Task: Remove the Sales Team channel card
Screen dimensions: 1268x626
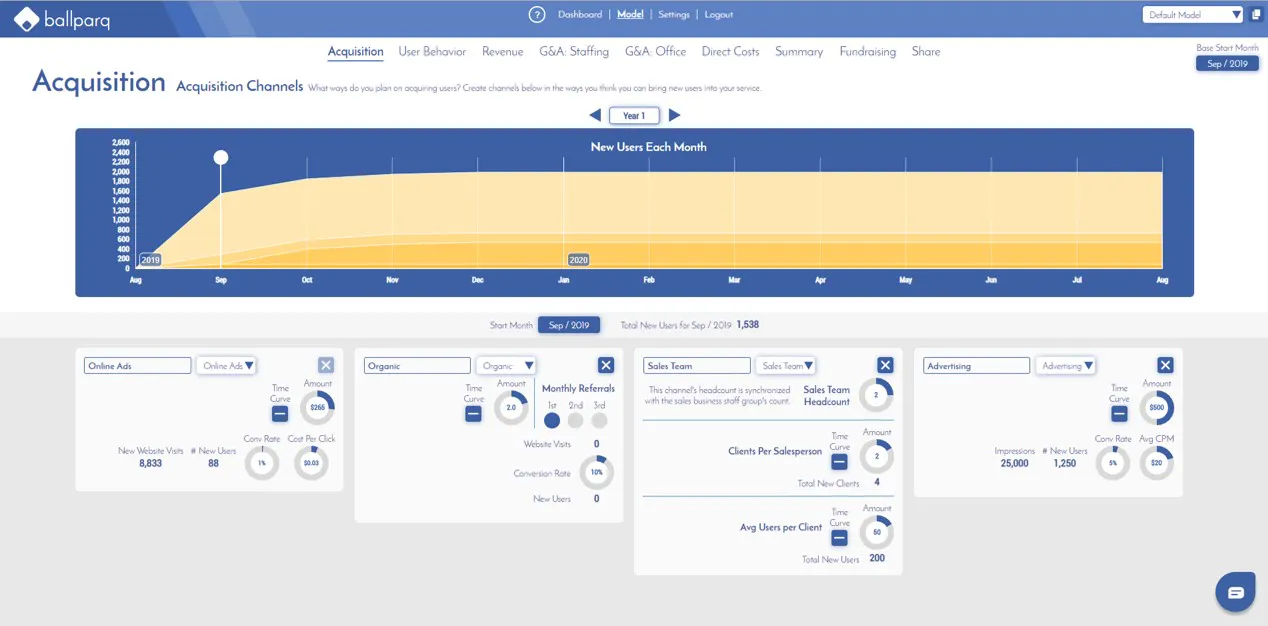Action: pos(885,366)
